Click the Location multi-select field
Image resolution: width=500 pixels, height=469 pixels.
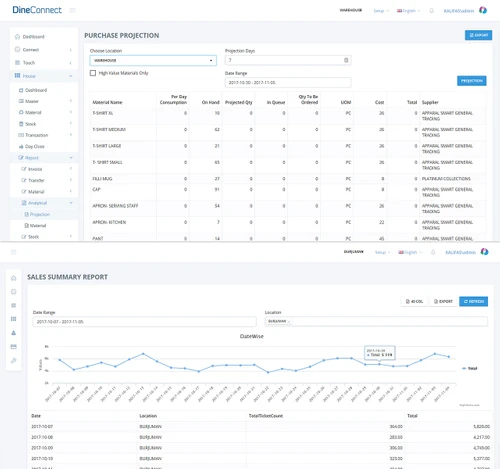(376, 322)
